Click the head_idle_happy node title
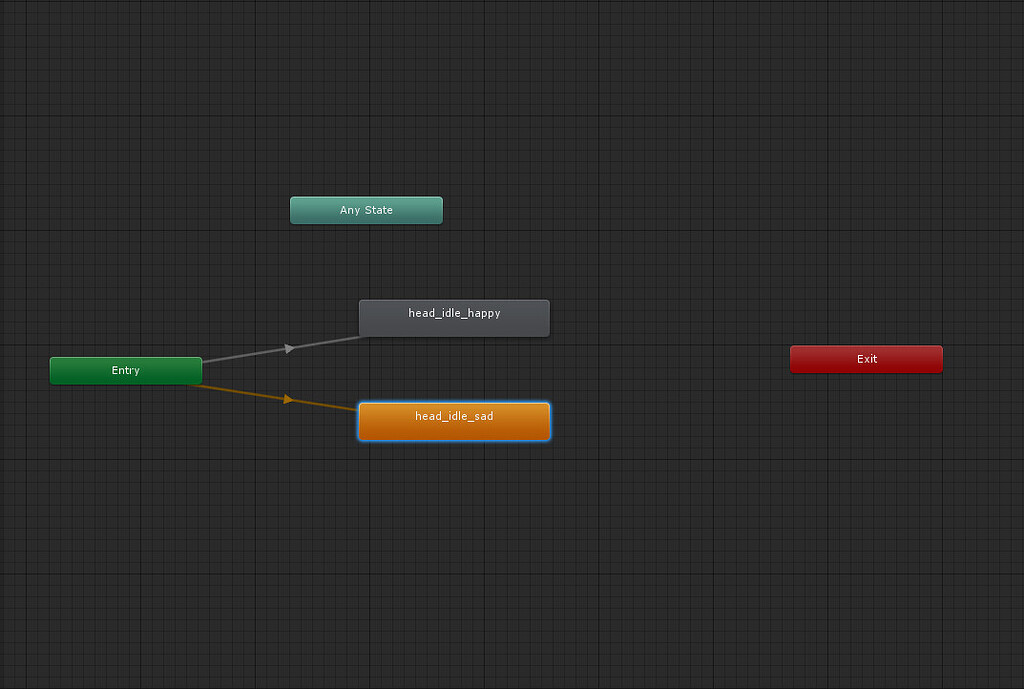This screenshot has height=689, width=1024. pyautogui.click(x=453, y=313)
